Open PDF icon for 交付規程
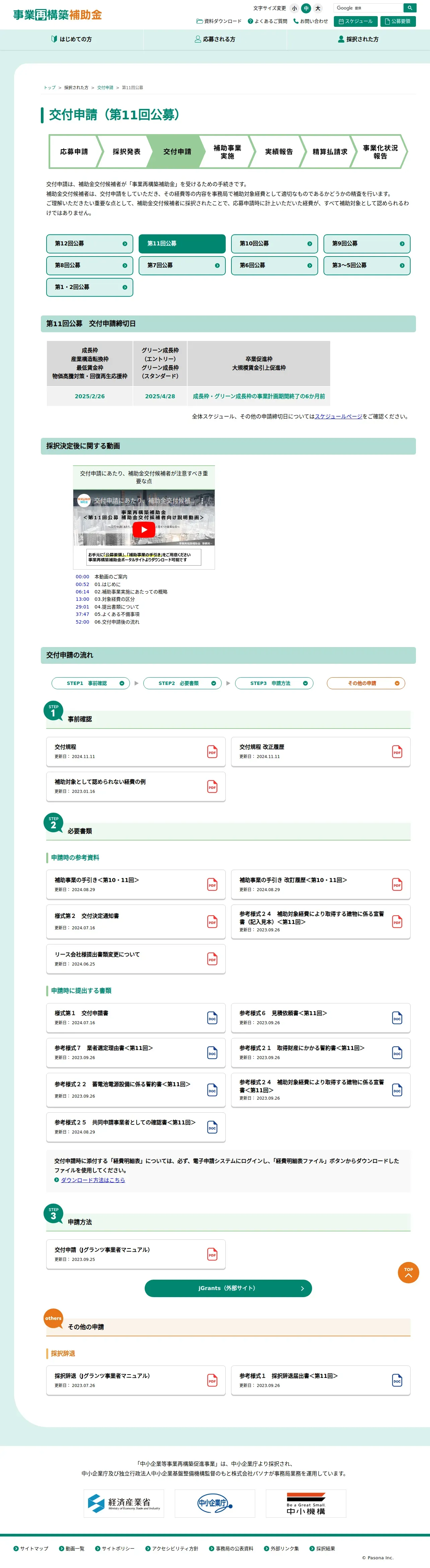Image resolution: width=430 pixels, height=1568 pixels. point(212,752)
